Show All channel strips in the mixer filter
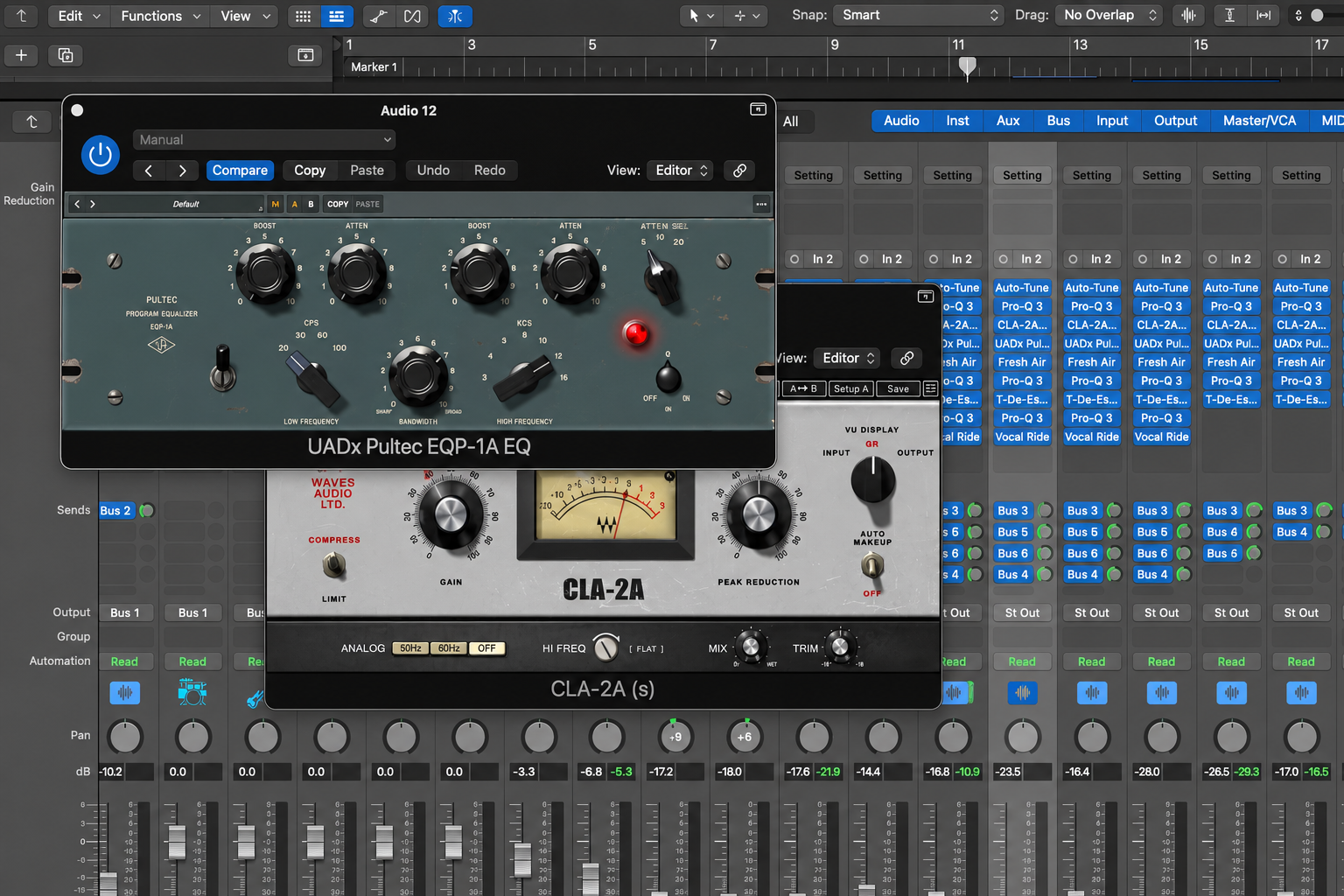This screenshot has width=1344, height=896. (790, 122)
